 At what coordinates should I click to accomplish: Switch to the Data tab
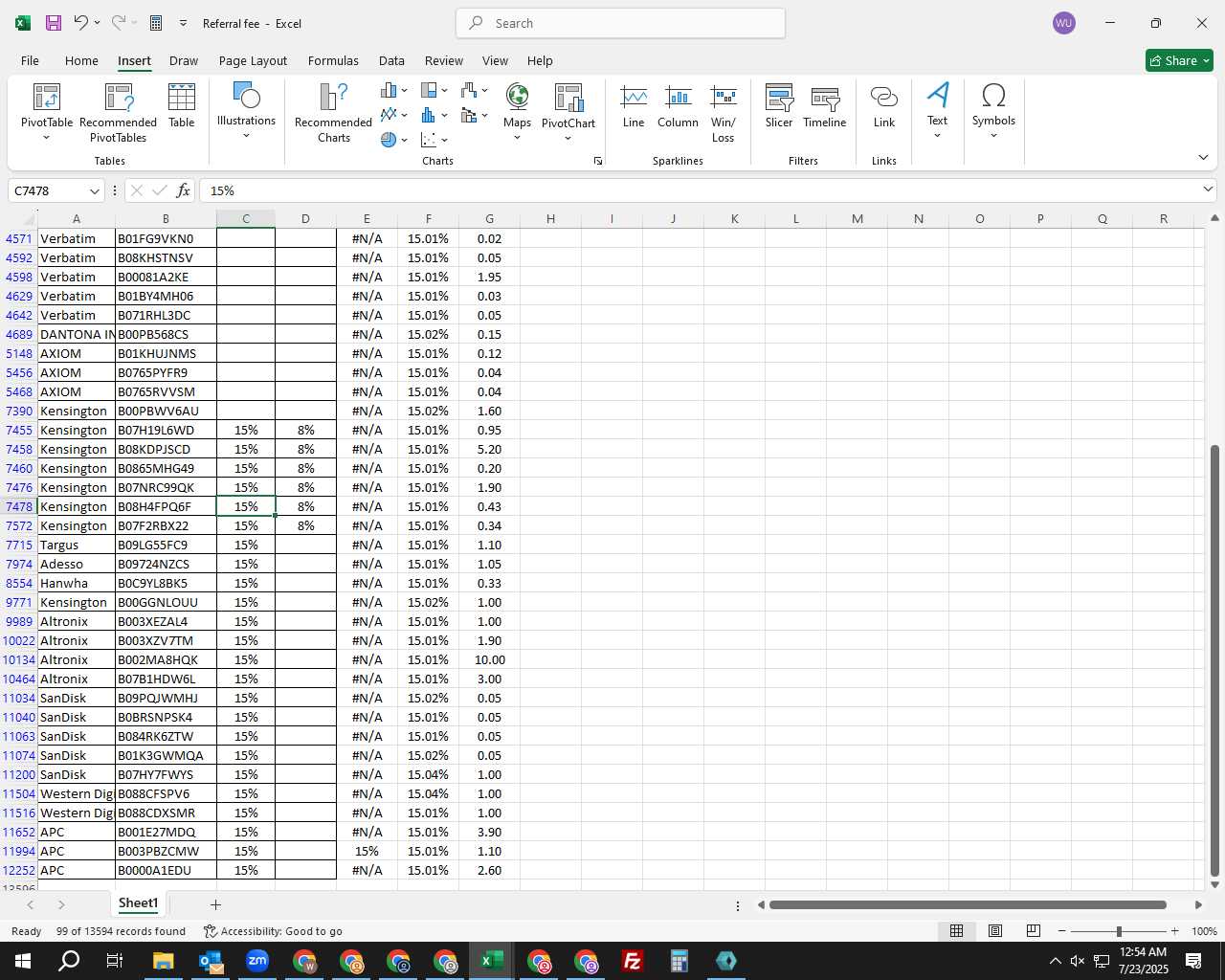pyautogui.click(x=391, y=60)
